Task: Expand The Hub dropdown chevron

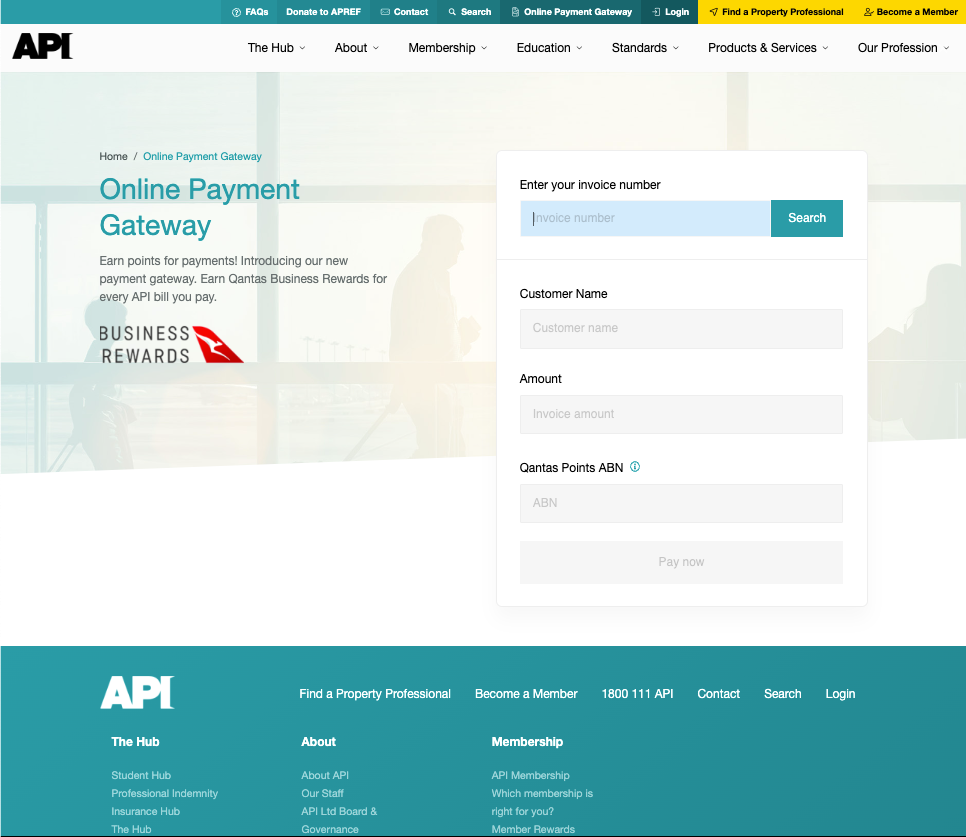Action: tap(302, 48)
